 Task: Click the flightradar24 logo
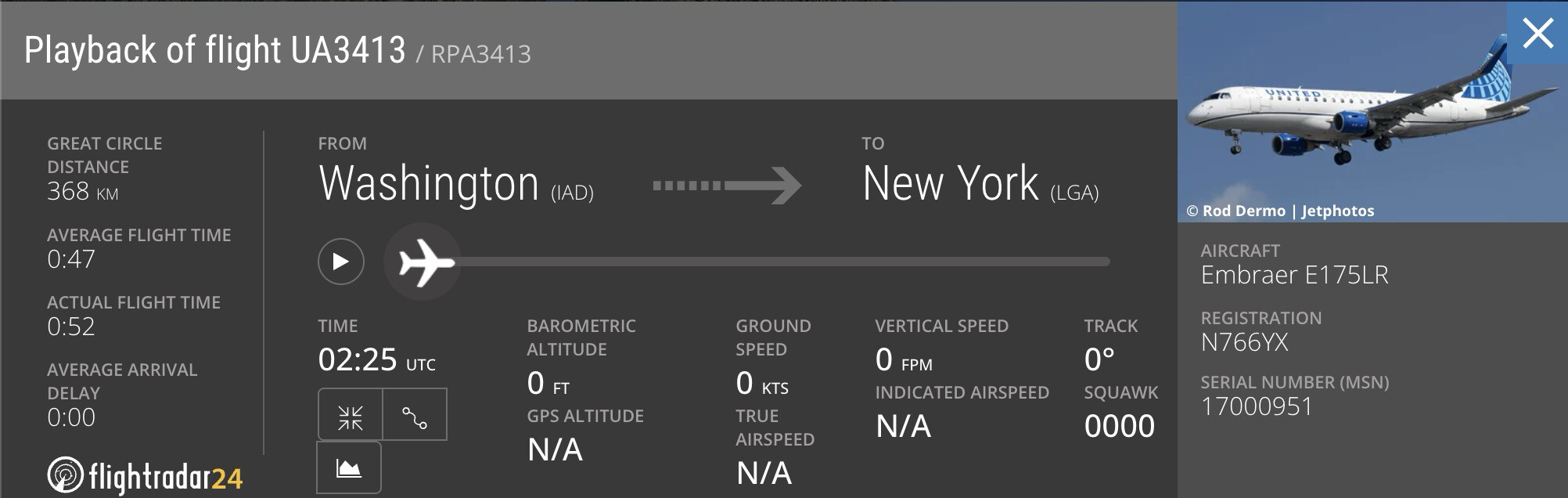pyautogui.click(x=146, y=475)
